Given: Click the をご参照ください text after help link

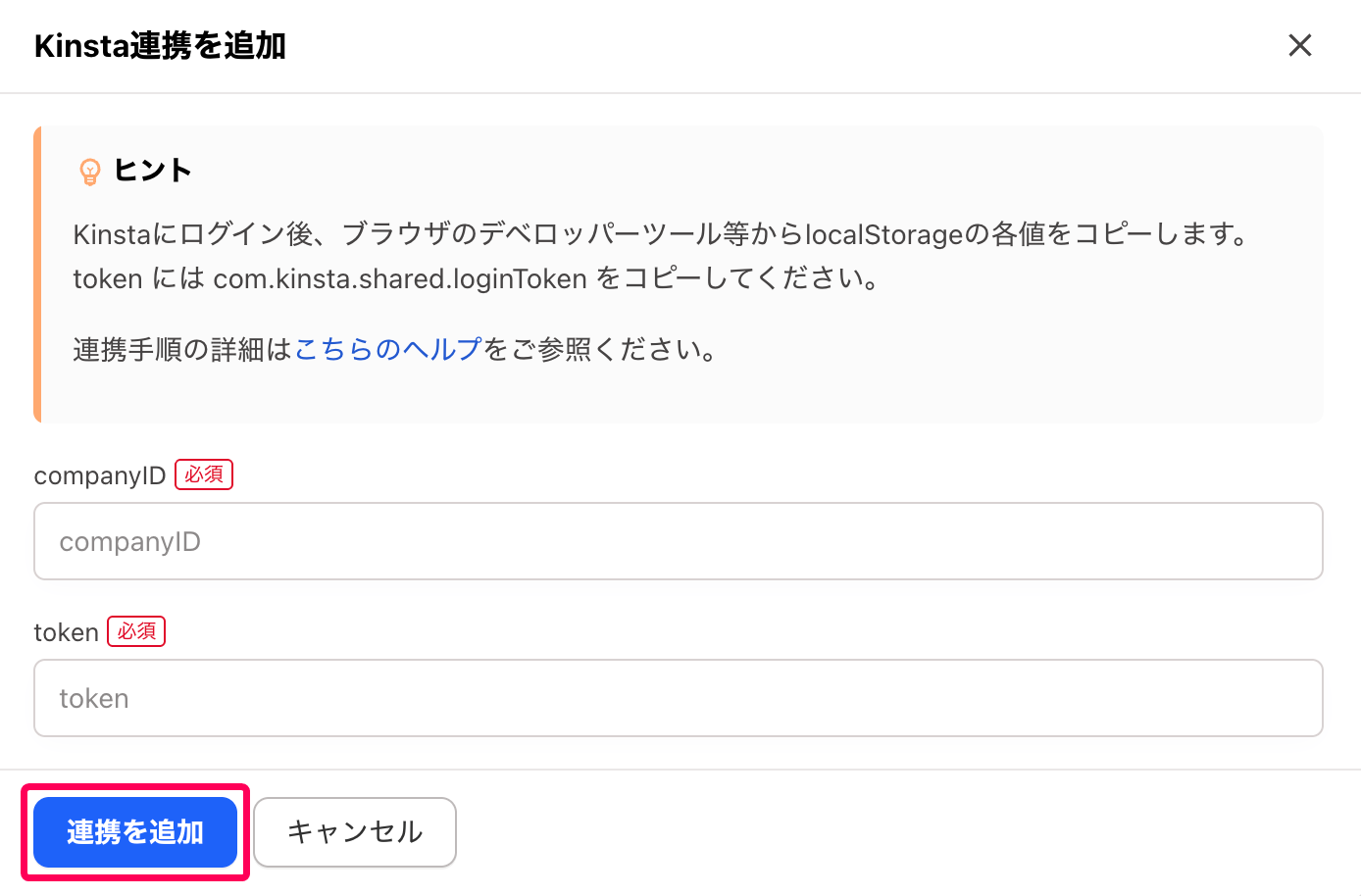Looking at the screenshot, I should [602, 349].
